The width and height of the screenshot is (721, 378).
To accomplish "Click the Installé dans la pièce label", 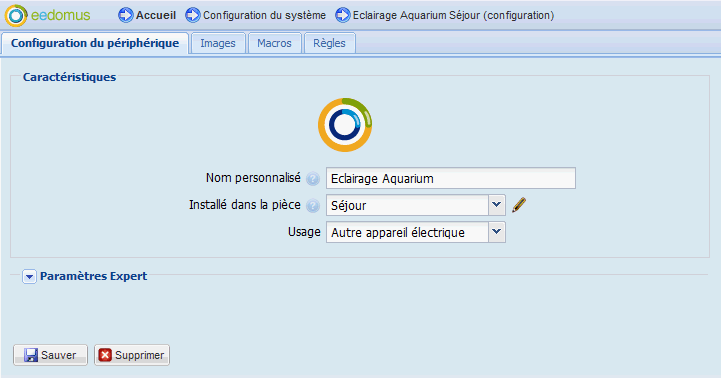I will (245, 205).
